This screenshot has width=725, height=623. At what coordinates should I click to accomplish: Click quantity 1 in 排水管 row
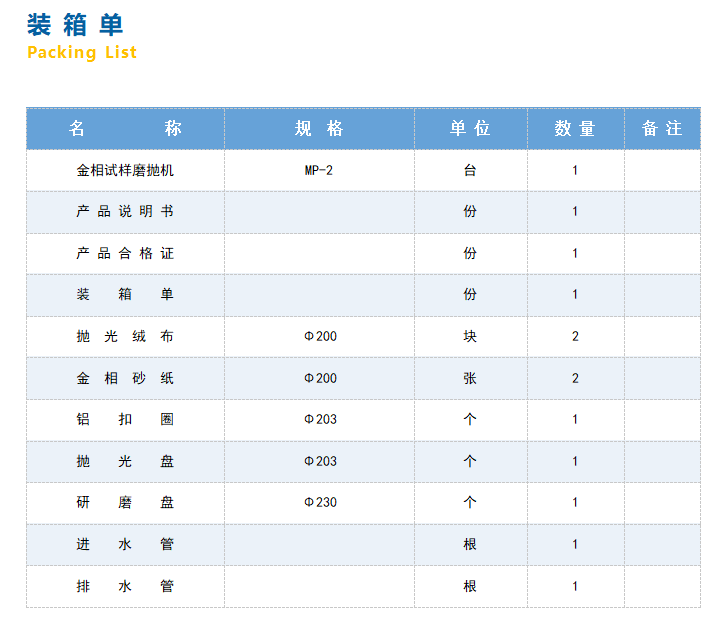click(x=576, y=586)
